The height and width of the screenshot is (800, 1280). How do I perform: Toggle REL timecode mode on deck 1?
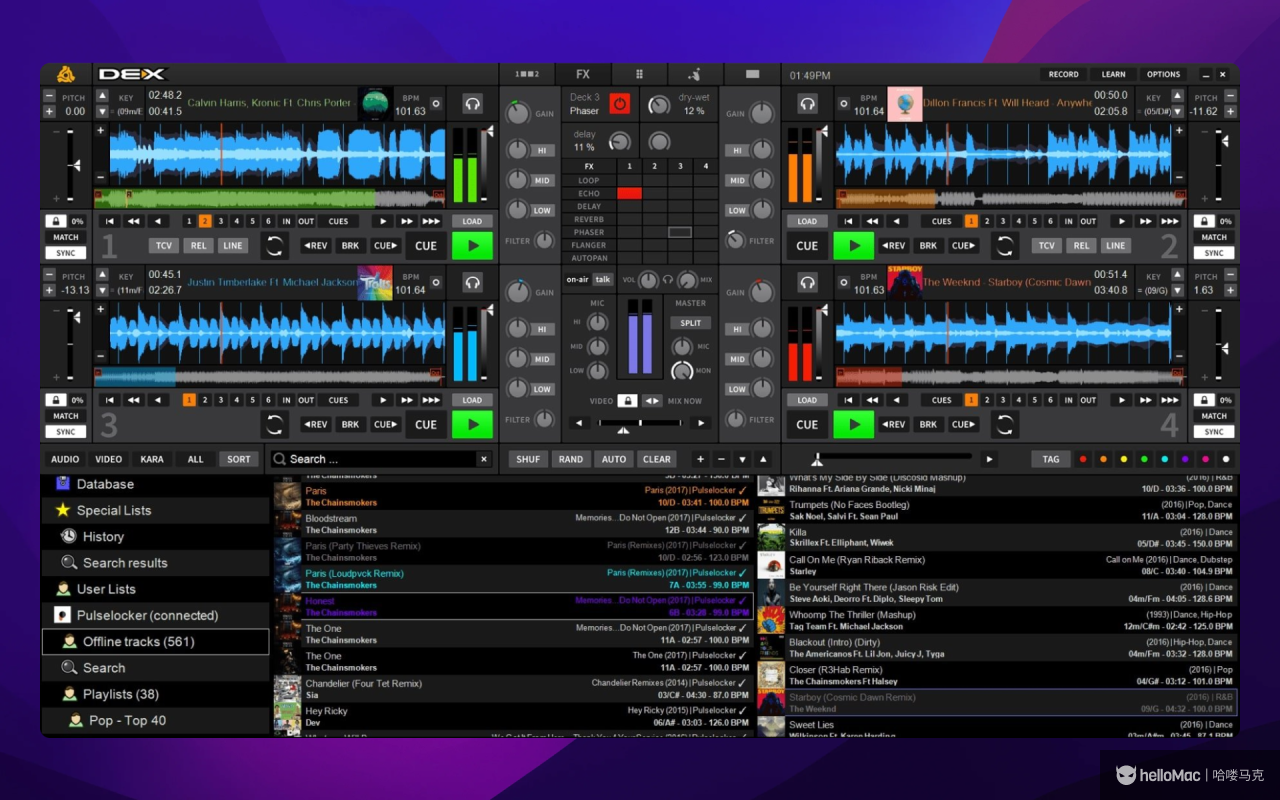coord(199,245)
